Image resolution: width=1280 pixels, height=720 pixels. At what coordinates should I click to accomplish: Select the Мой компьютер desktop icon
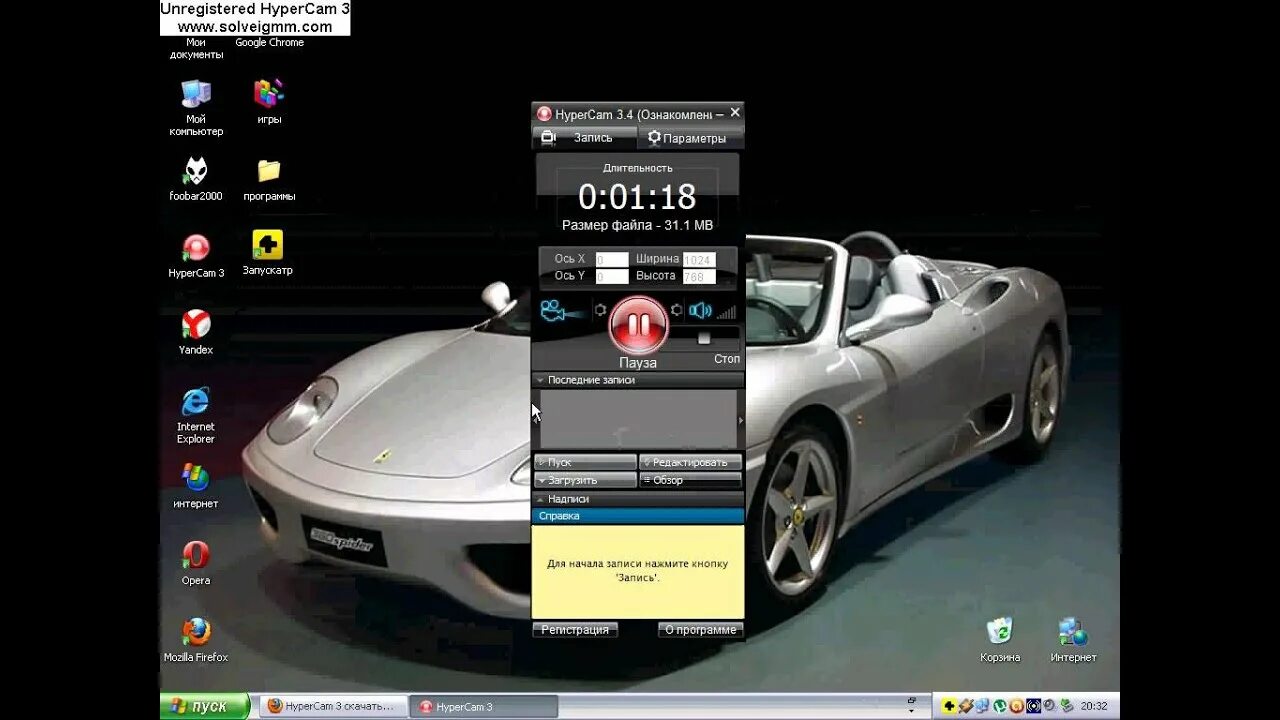[x=196, y=107]
